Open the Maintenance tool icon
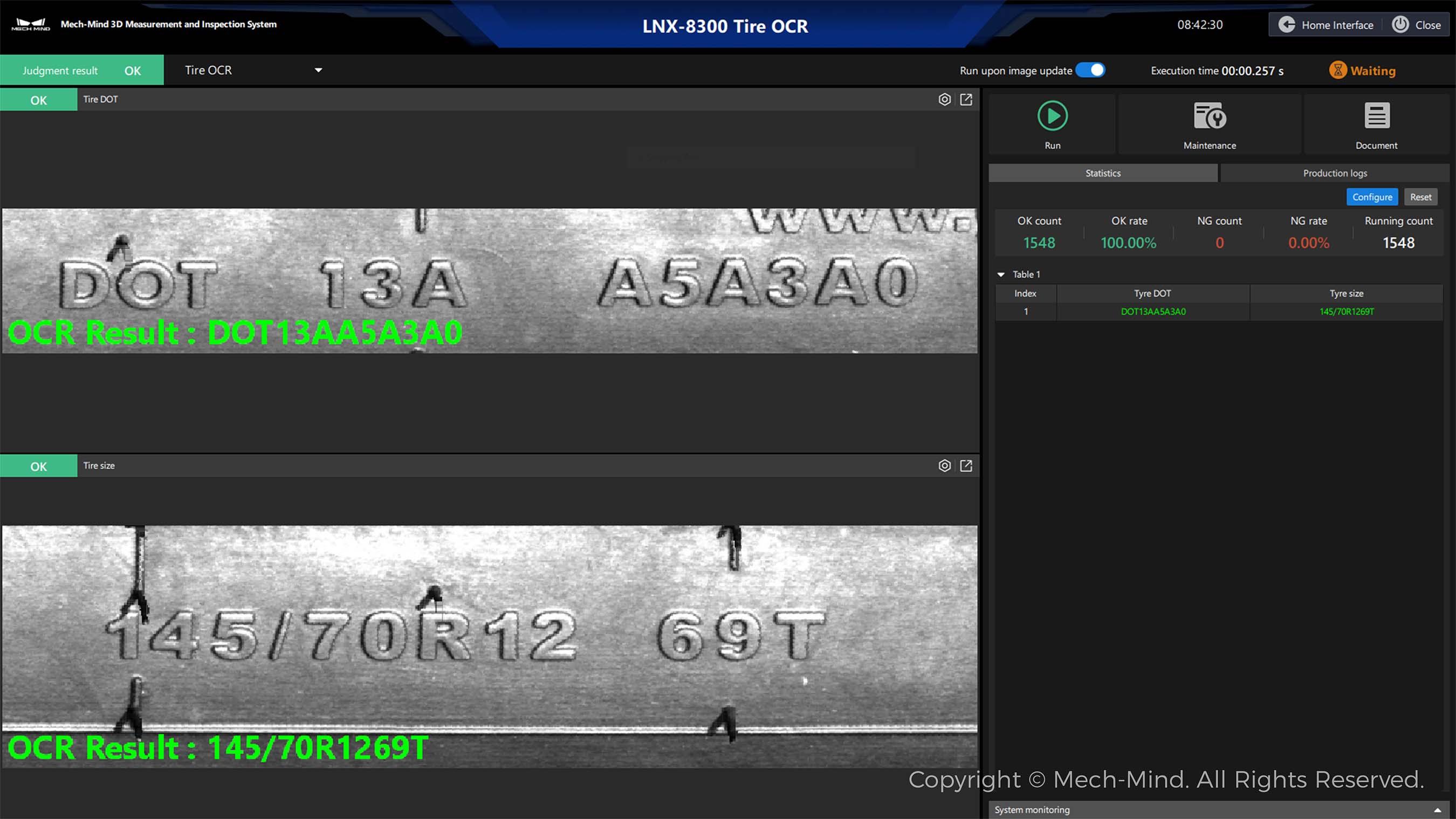Viewport: 1456px width, 819px height. (1209, 116)
